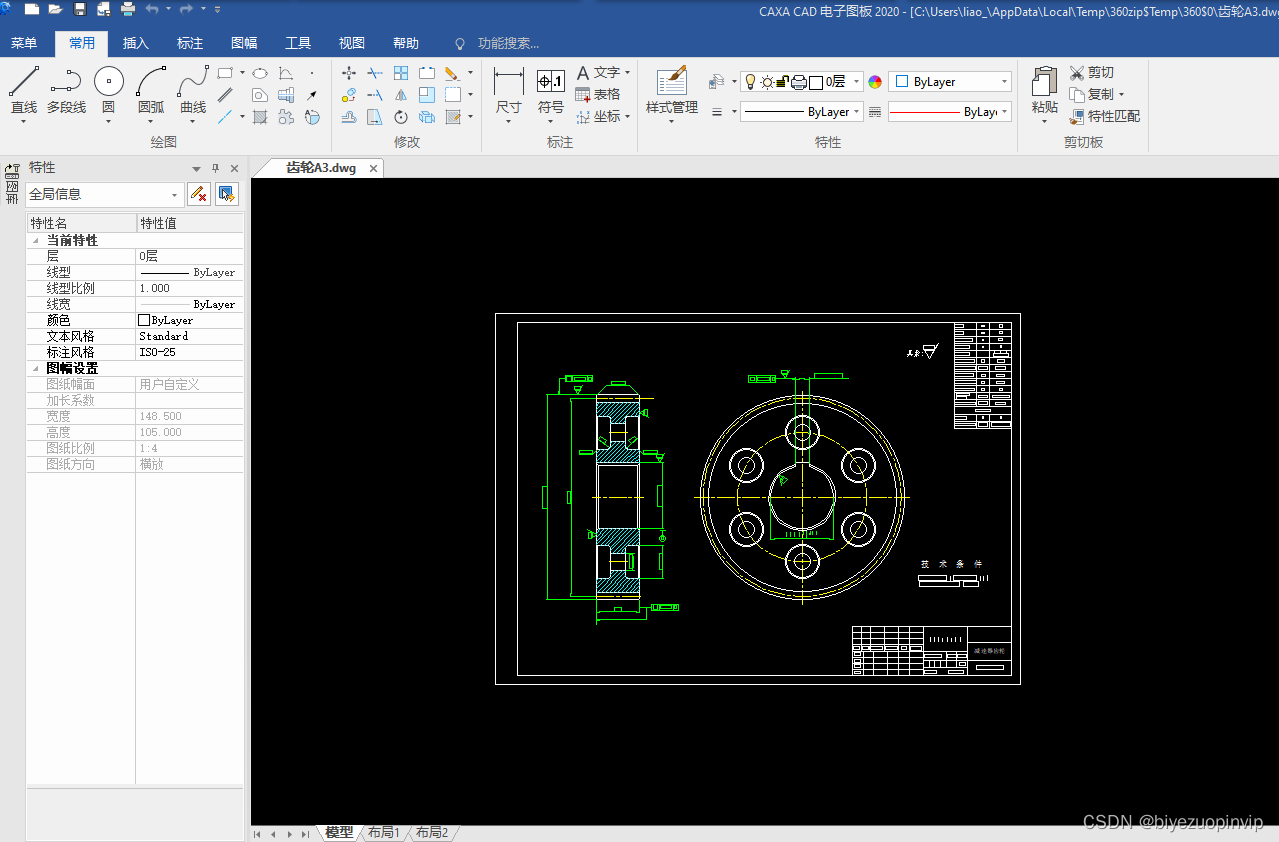Close the 齿轮A3.dwg document tab

(x=373, y=168)
